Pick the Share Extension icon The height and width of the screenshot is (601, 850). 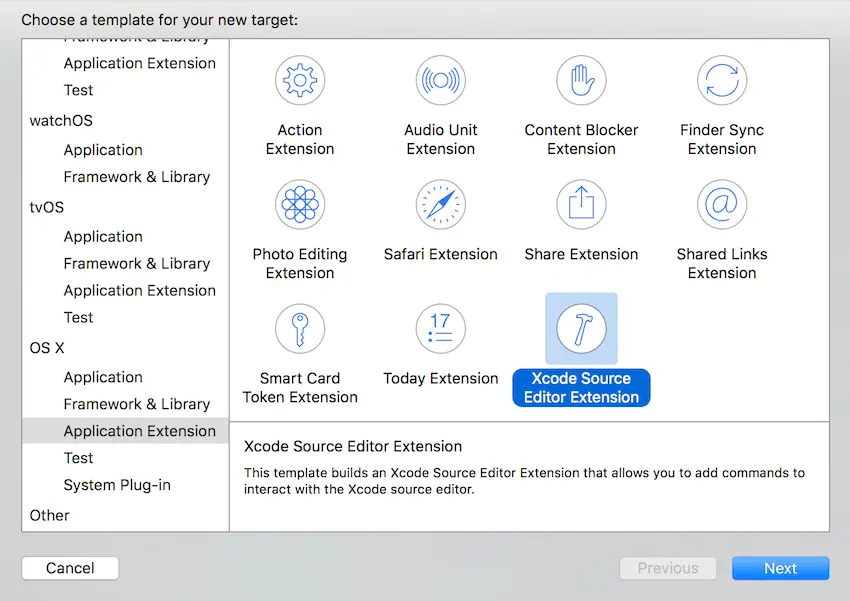tap(581, 204)
